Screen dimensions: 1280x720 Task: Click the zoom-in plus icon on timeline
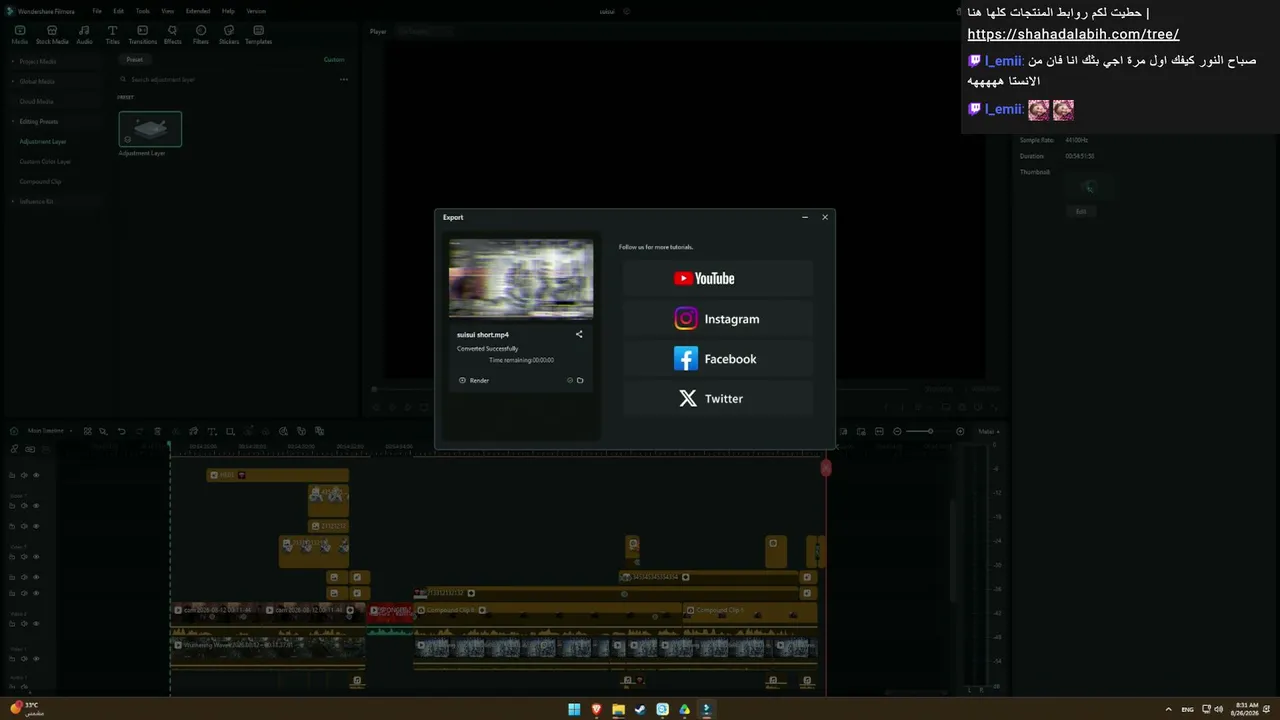coord(960,431)
